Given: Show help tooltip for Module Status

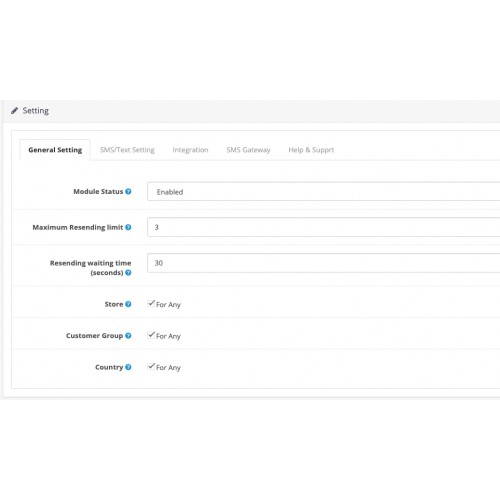Looking at the screenshot, I should click(128, 191).
